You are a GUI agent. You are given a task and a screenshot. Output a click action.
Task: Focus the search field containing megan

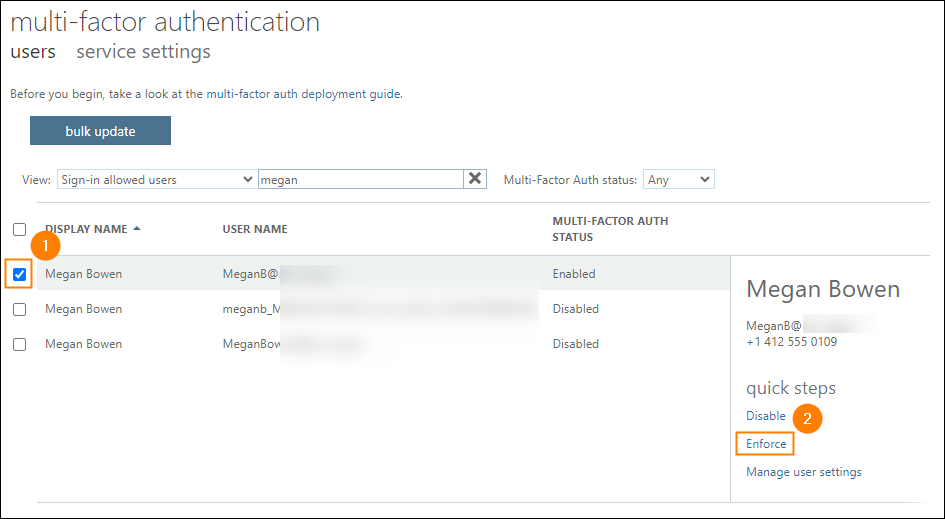359,180
